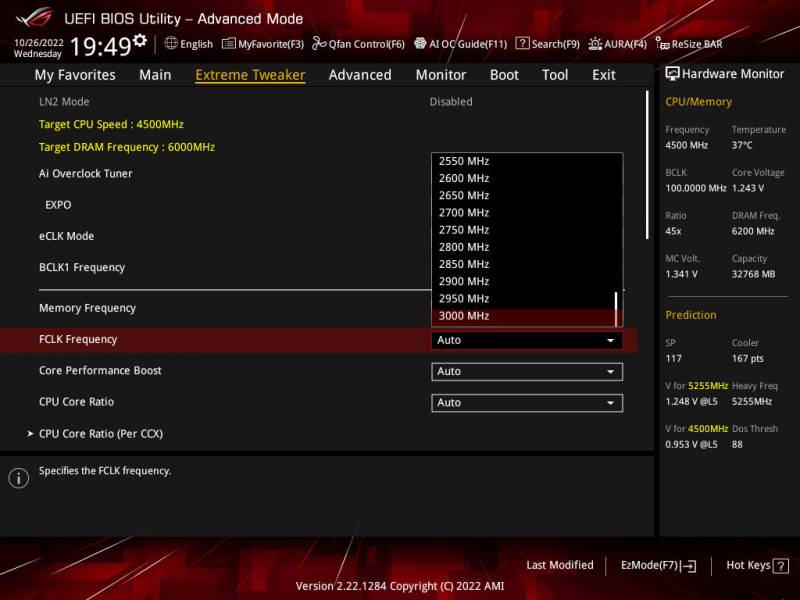Click the Prediction section heading
800x600 pixels.
click(690, 315)
